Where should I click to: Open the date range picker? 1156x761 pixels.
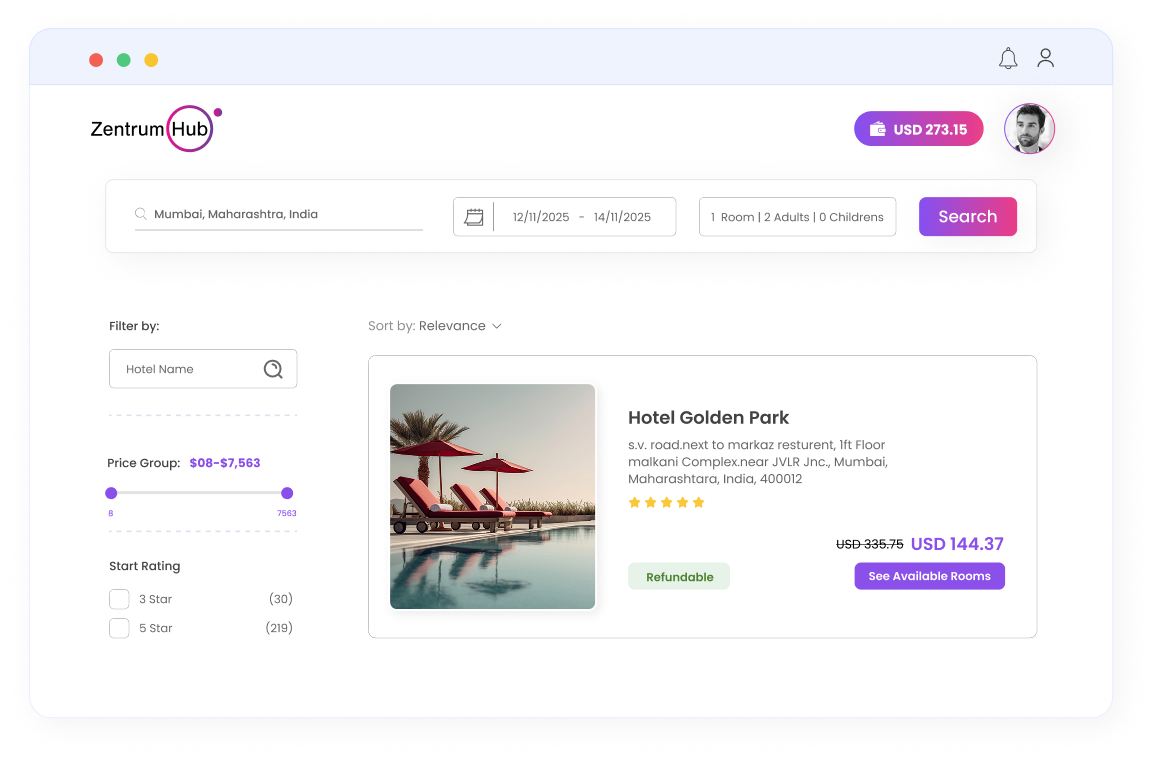[580, 216]
